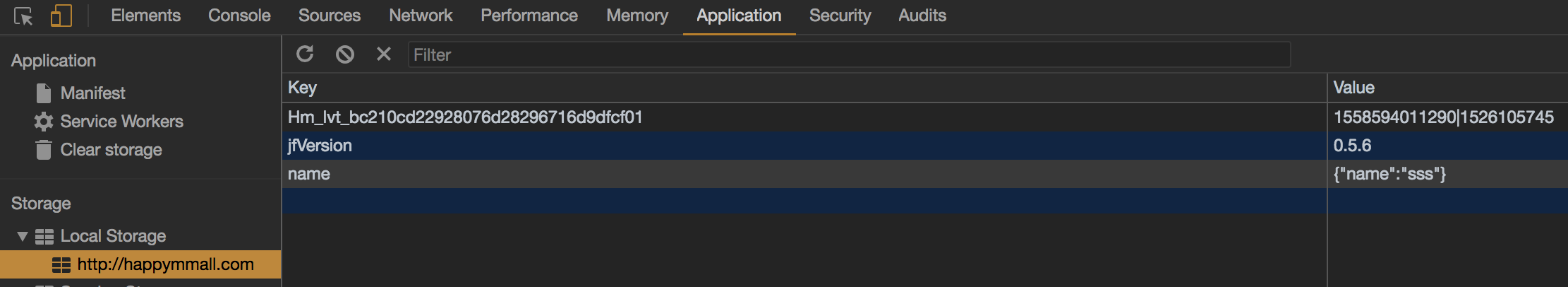
Task: Delete selected entry with X icon
Action: click(383, 54)
